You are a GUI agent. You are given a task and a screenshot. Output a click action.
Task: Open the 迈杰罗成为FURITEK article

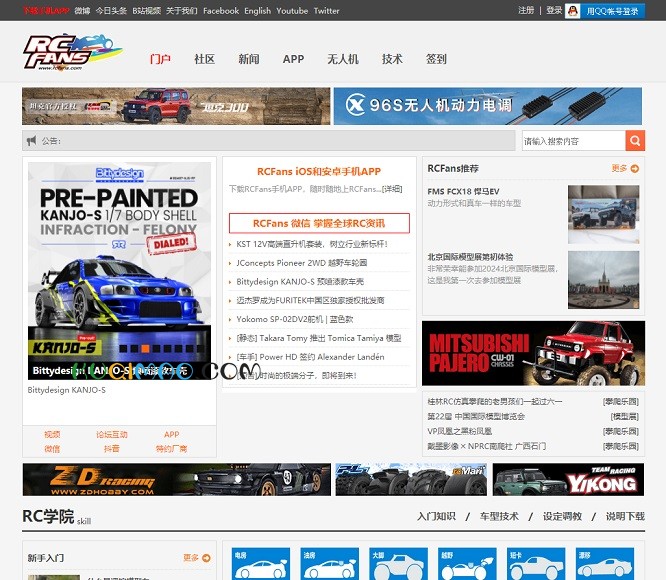pyautogui.click(x=310, y=300)
